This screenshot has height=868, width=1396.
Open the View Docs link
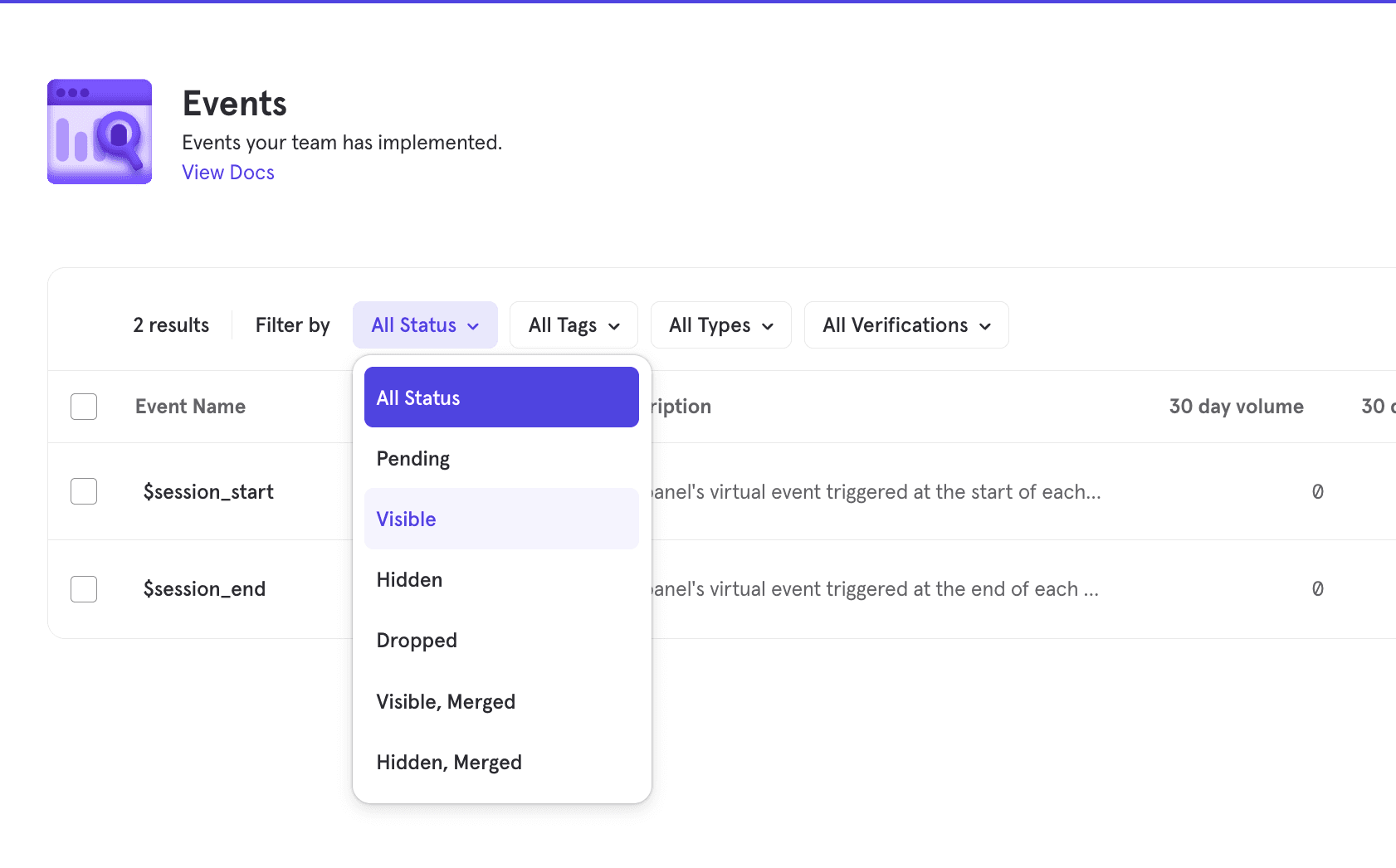point(227,172)
